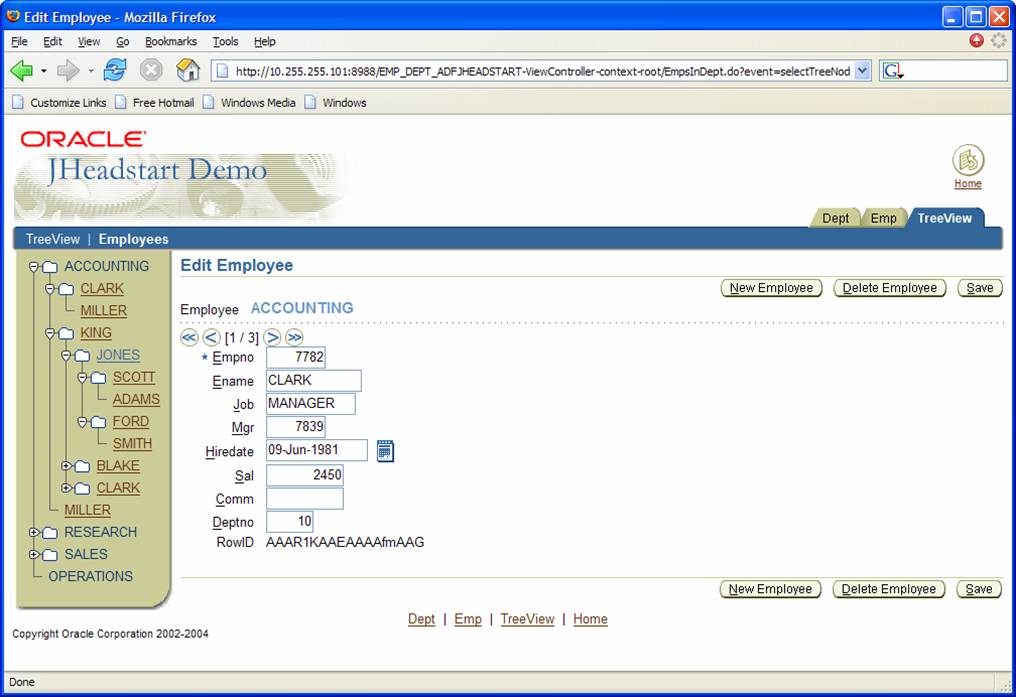The height and width of the screenshot is (697, 1016).
Task: Click the browser Reload icon
Action: [x=115, y=70]
